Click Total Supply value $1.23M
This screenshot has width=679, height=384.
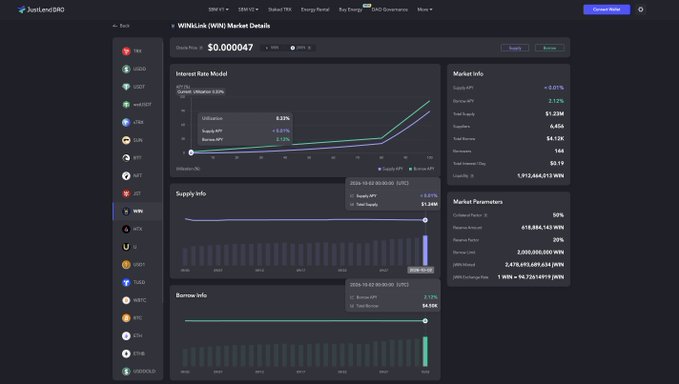(x=554, y=114)
